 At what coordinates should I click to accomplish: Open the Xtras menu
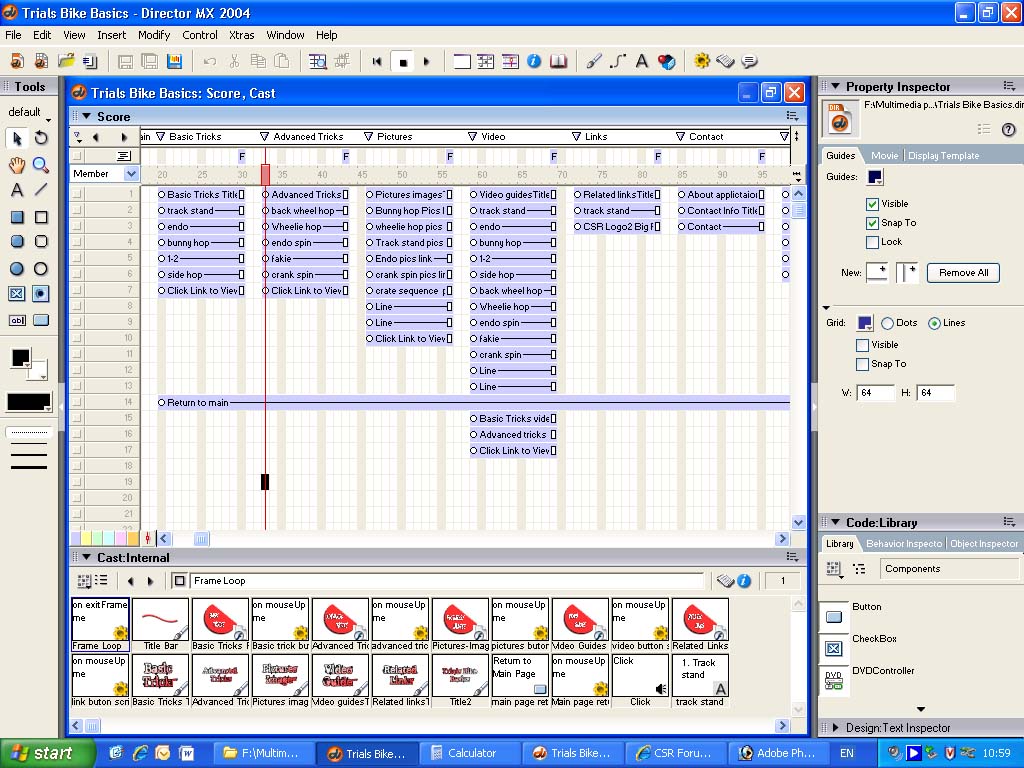[x=242, y=35]
